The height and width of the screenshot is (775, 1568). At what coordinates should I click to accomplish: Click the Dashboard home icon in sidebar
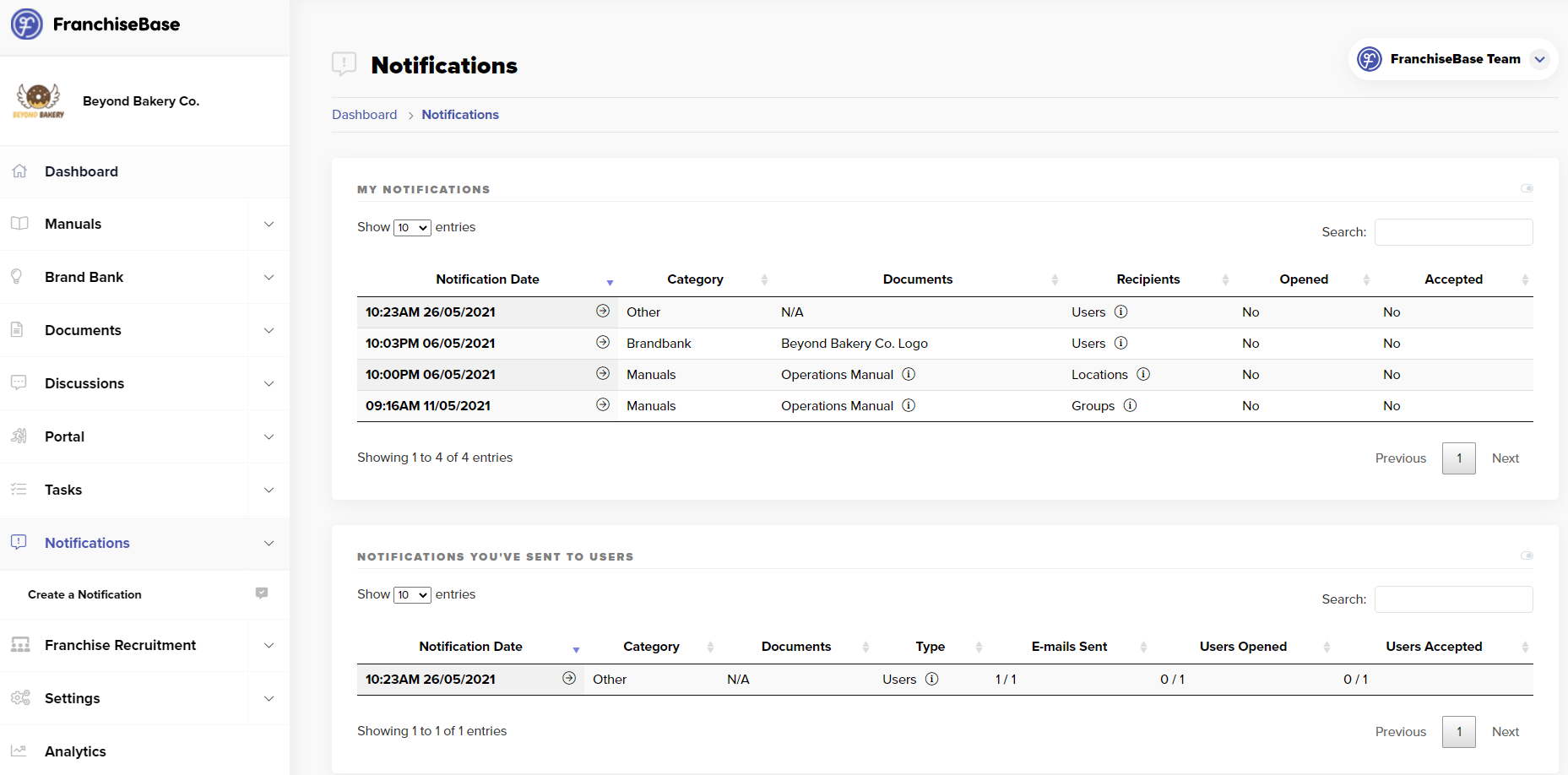19,171
